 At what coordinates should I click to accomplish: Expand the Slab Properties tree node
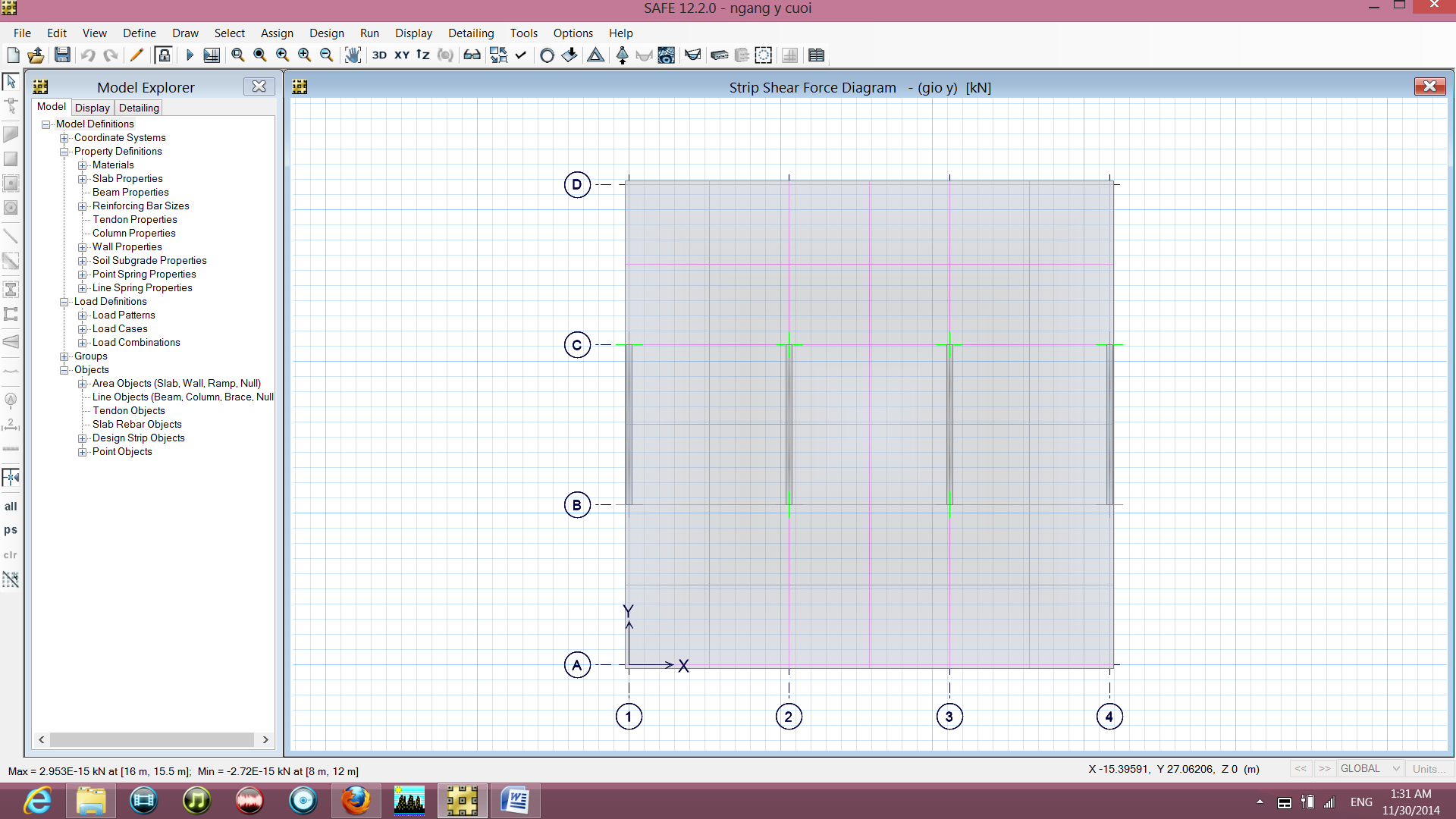tap(83, 179)
